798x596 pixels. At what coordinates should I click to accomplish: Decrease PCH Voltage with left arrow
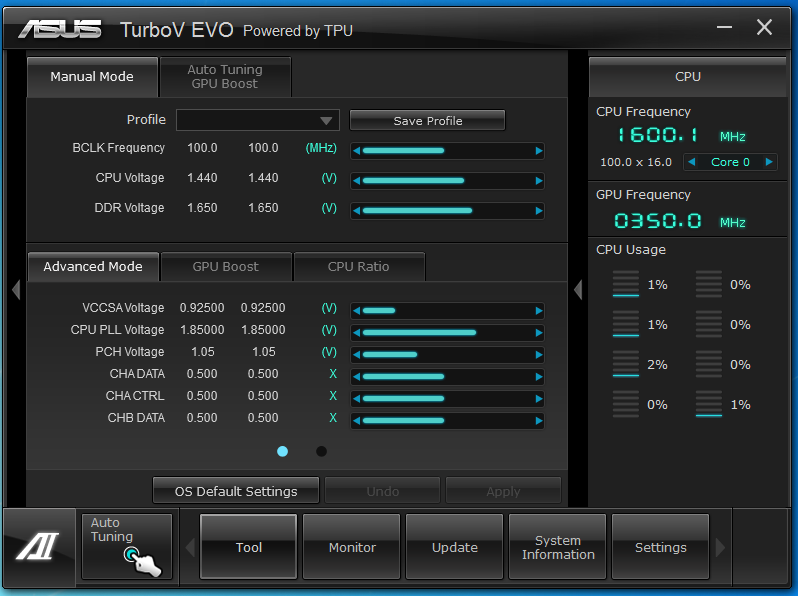[356, 354]
